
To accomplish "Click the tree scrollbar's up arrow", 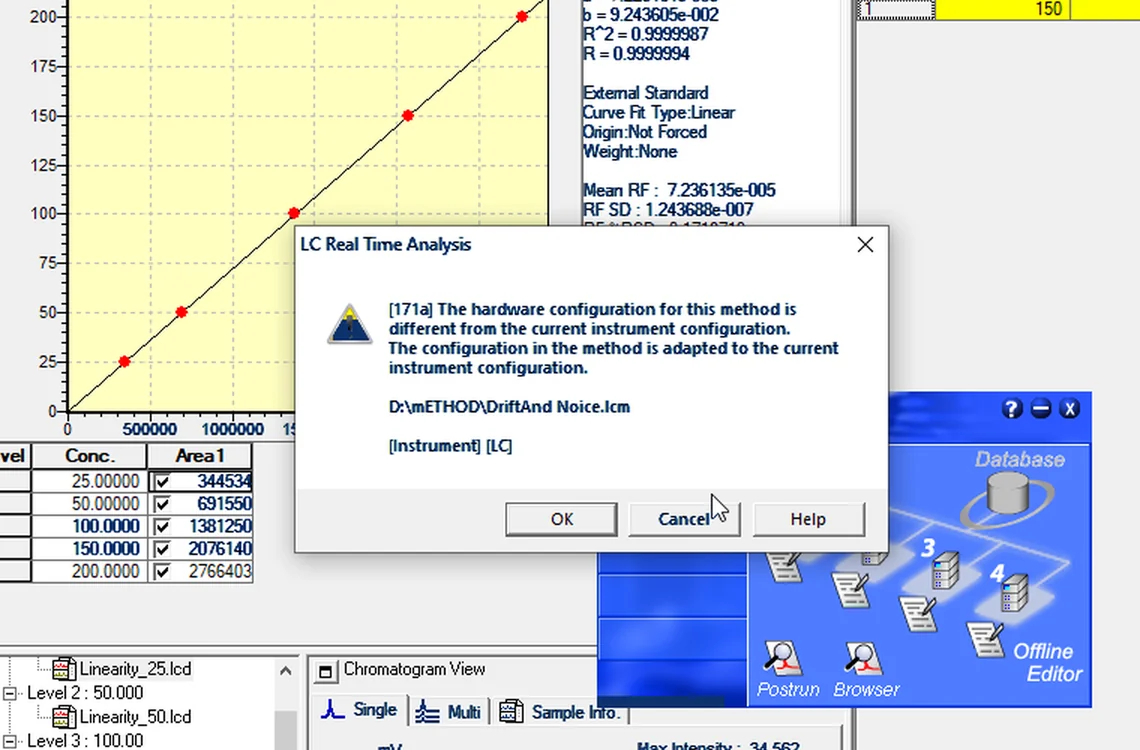I will (286, 671).
